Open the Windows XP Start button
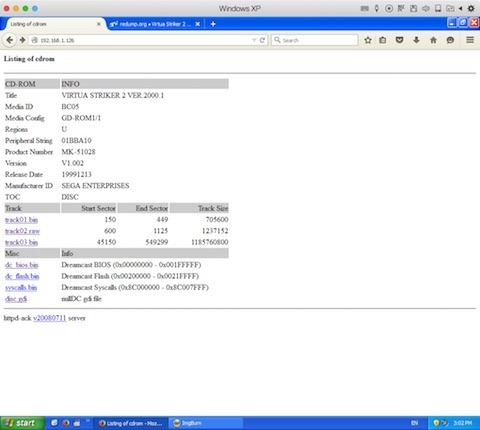The width and height of the screenshot is (480, 430). (22, 423)
